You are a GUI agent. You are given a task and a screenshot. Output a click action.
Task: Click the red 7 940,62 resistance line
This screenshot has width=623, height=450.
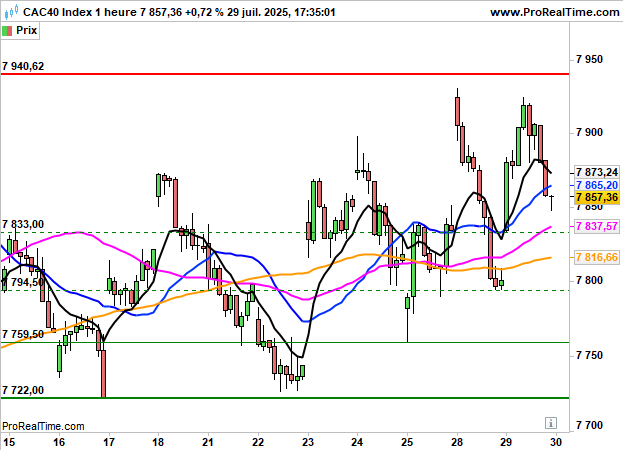pos(284,74)
